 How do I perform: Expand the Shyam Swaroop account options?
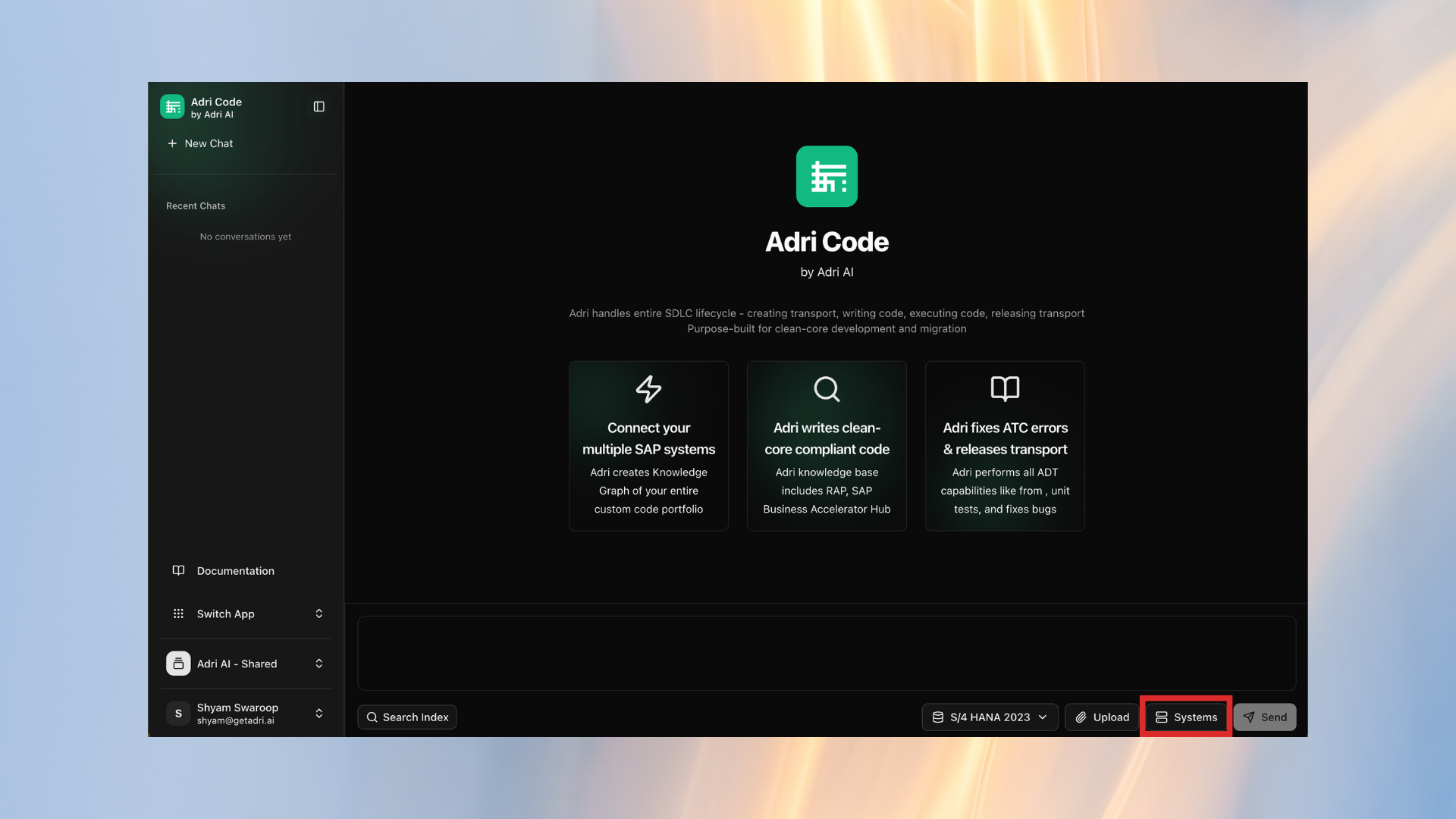pos(318,713)
